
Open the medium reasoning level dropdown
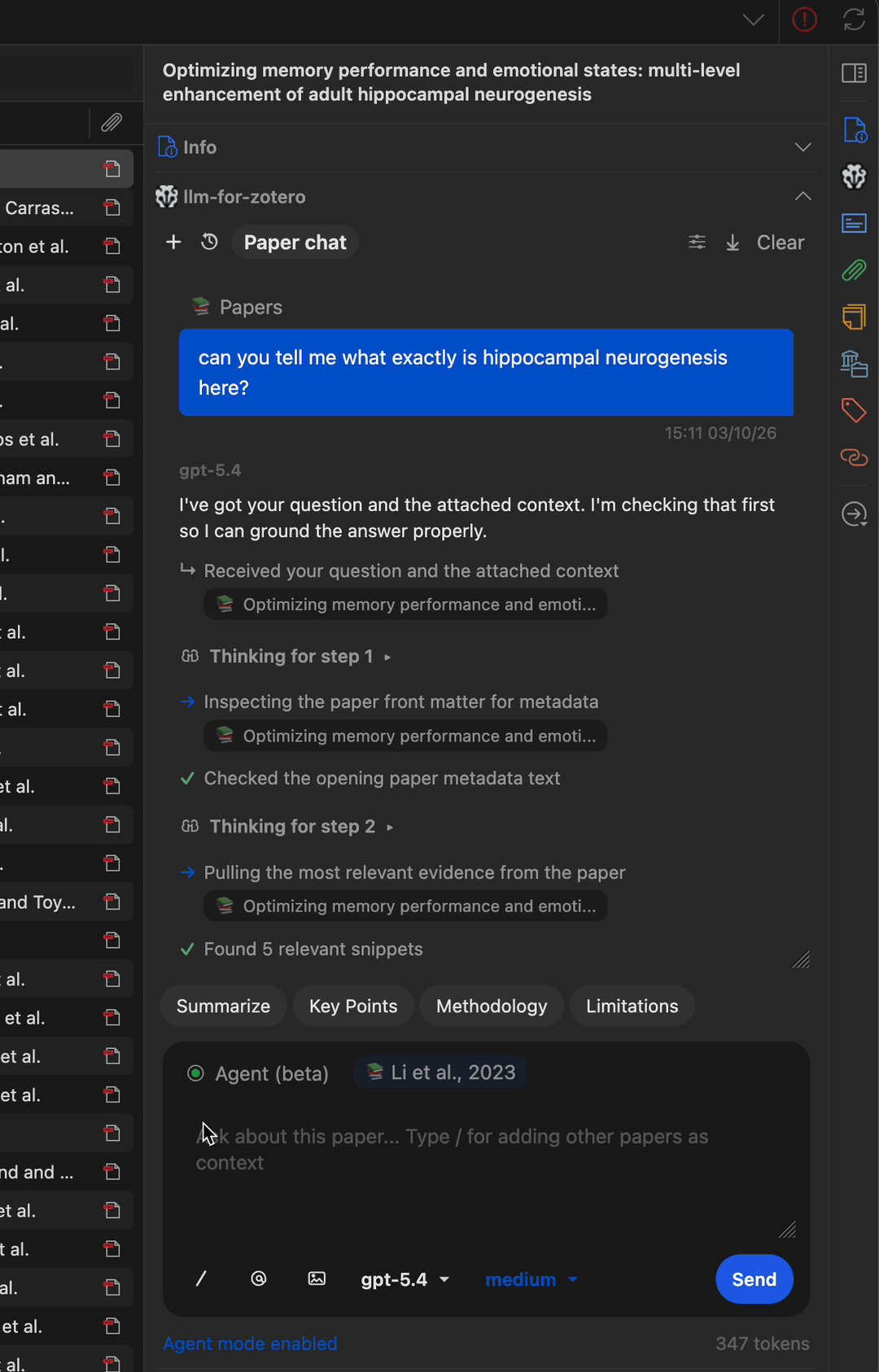531,1279
